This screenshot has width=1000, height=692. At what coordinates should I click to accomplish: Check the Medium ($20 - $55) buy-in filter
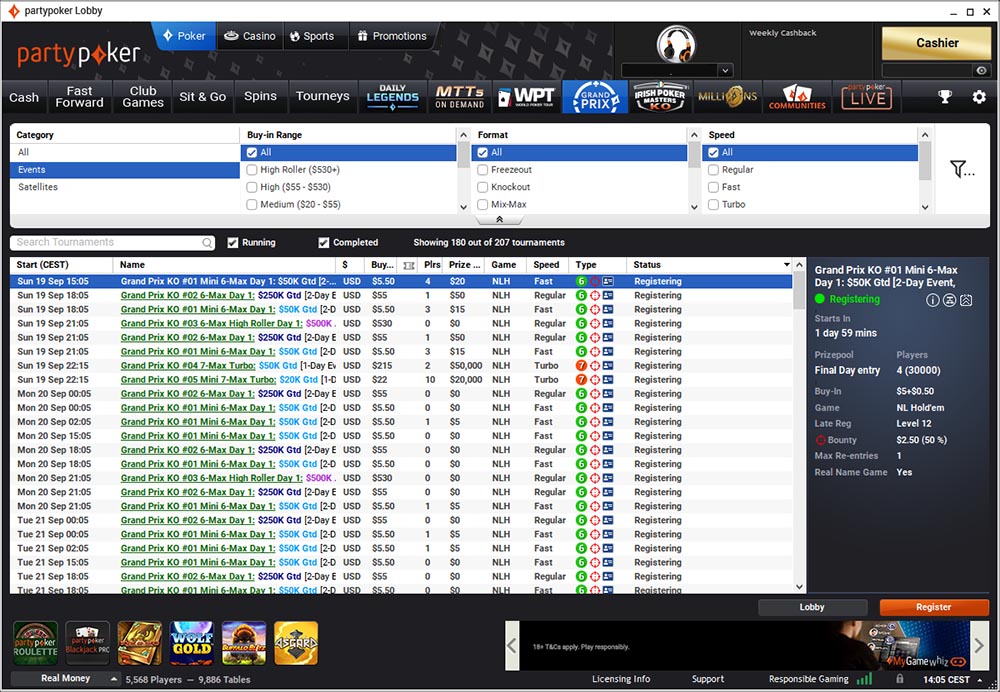point(252,204)
